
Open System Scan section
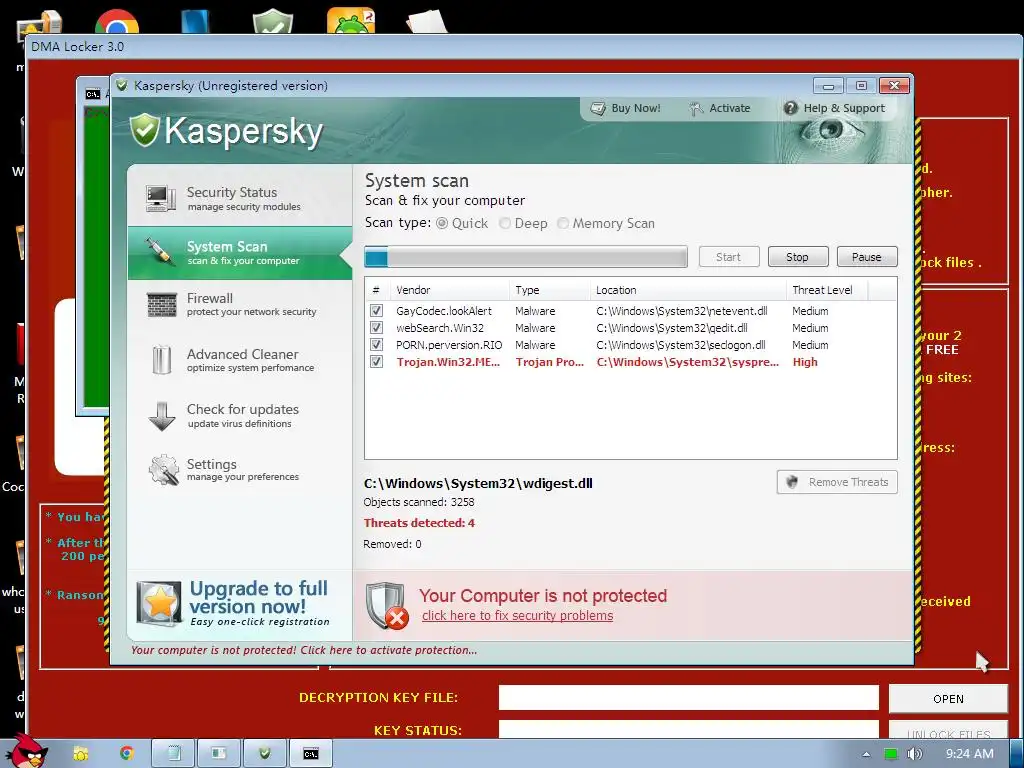click(x=239, y=253)
